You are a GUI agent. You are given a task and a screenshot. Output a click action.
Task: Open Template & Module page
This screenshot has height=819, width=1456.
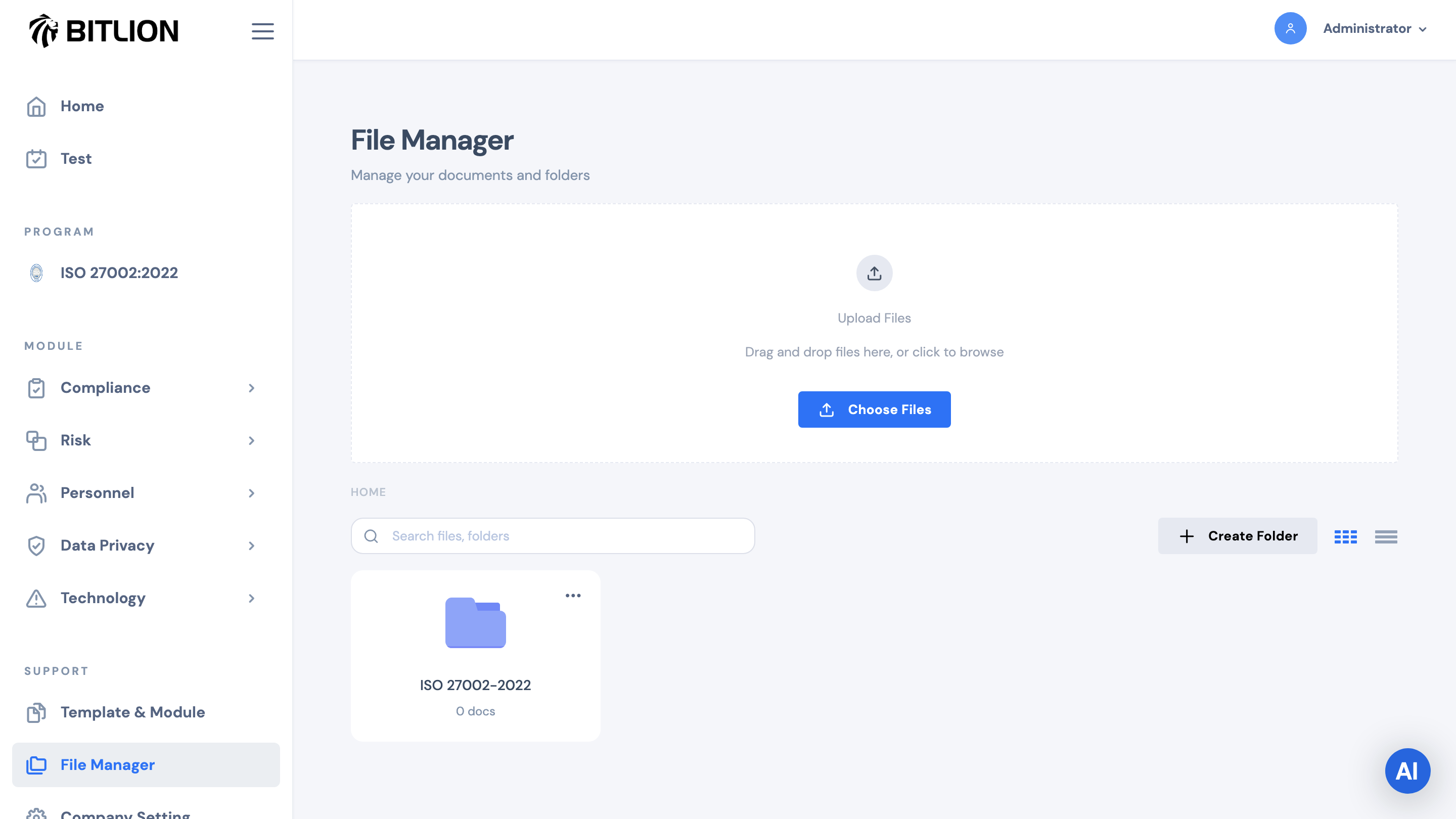pyautogui.click(x=146, y=712)
